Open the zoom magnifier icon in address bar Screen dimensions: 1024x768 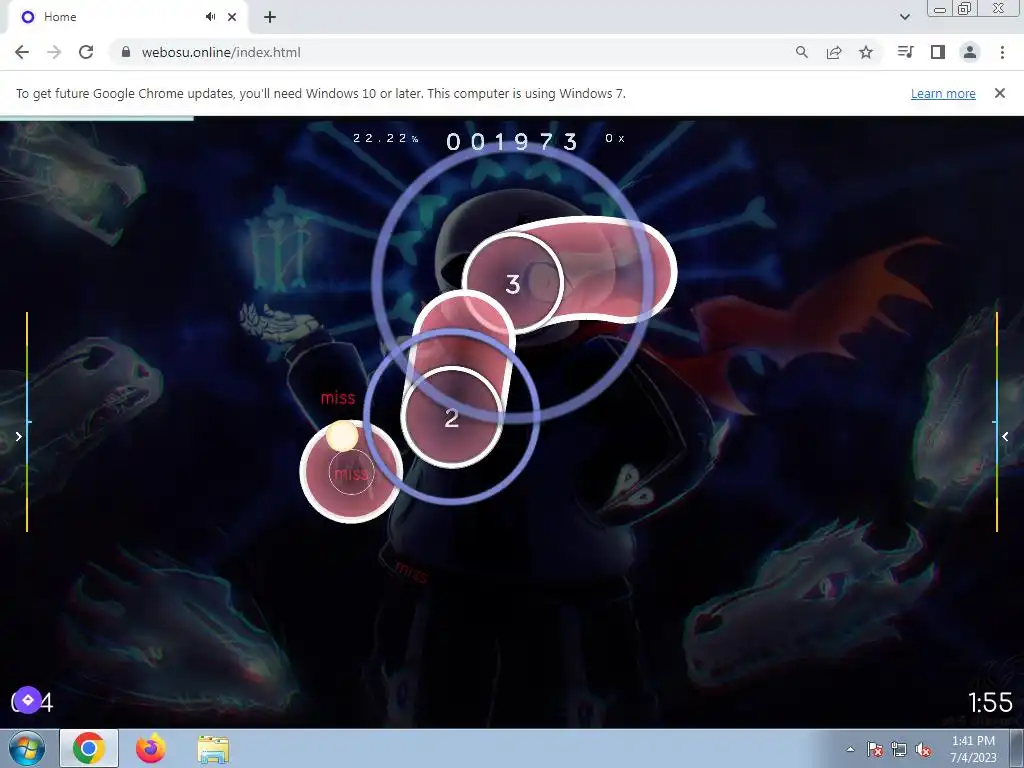(801, 52)
